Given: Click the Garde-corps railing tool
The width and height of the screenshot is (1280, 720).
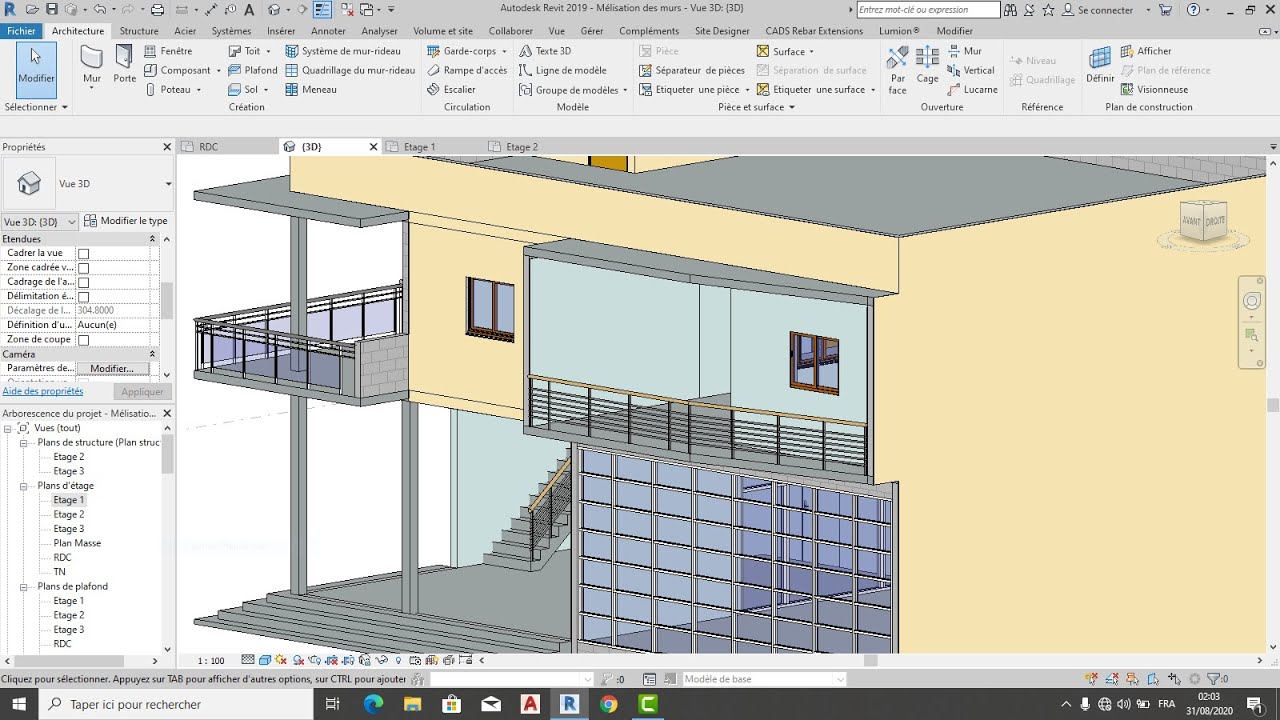Looking at the screenshot, I should point(466,51).
